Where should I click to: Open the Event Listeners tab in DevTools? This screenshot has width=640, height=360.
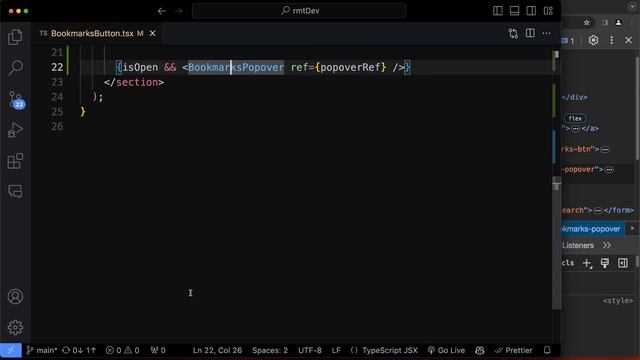click(x=578, y=245)
